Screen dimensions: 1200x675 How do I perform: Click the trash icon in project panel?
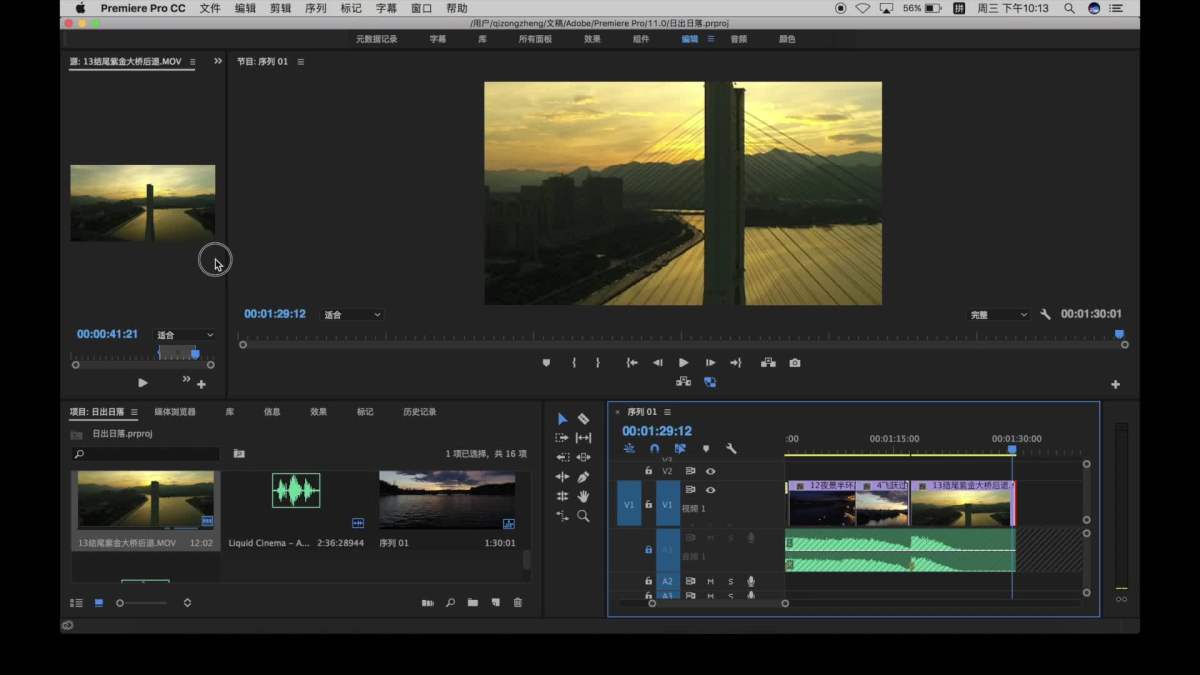pos(518,603)
